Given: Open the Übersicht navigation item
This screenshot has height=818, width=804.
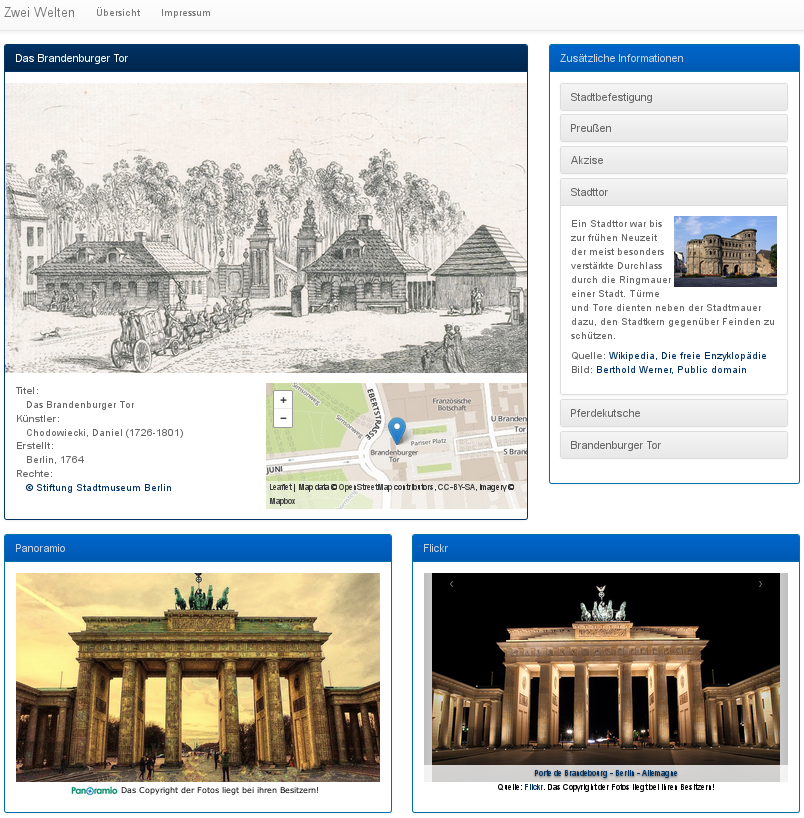Looking at the screenshot, I should tap(118, 13).
